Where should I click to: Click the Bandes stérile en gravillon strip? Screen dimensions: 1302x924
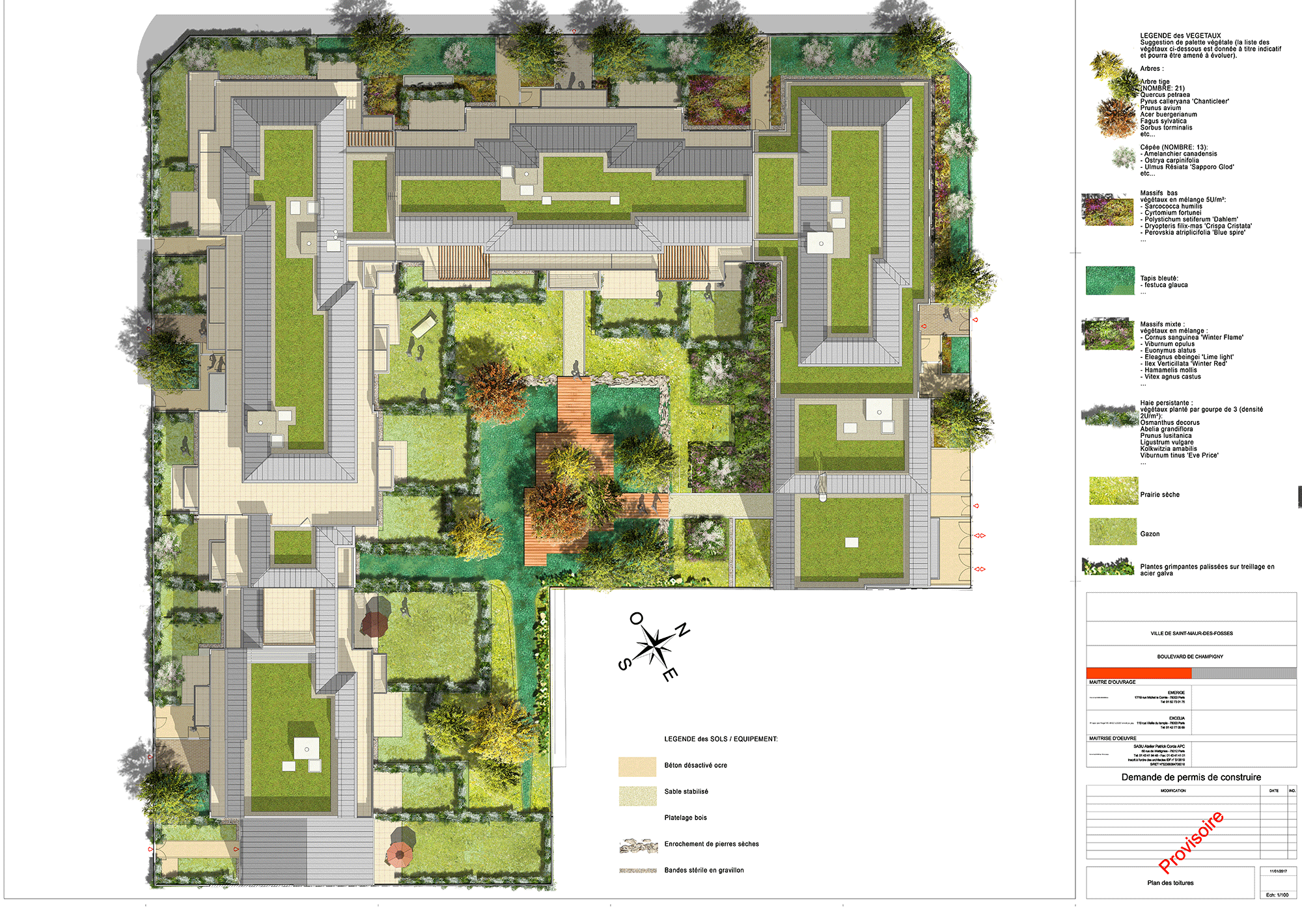click(x=638, y=871)
